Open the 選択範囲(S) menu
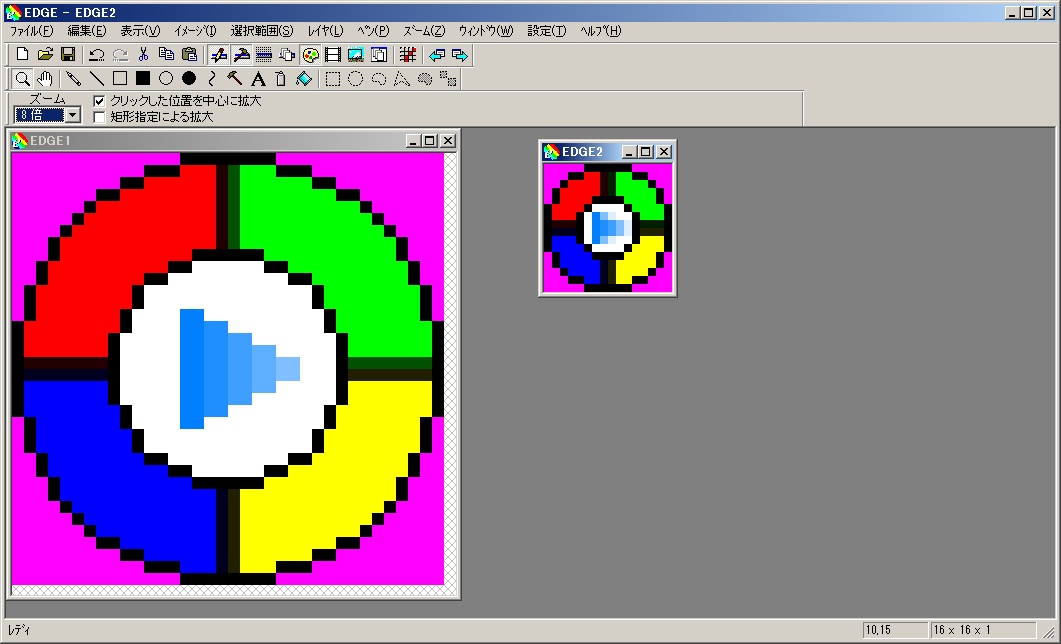This screenshot has height=644, width=1061. tap(262, 31)
